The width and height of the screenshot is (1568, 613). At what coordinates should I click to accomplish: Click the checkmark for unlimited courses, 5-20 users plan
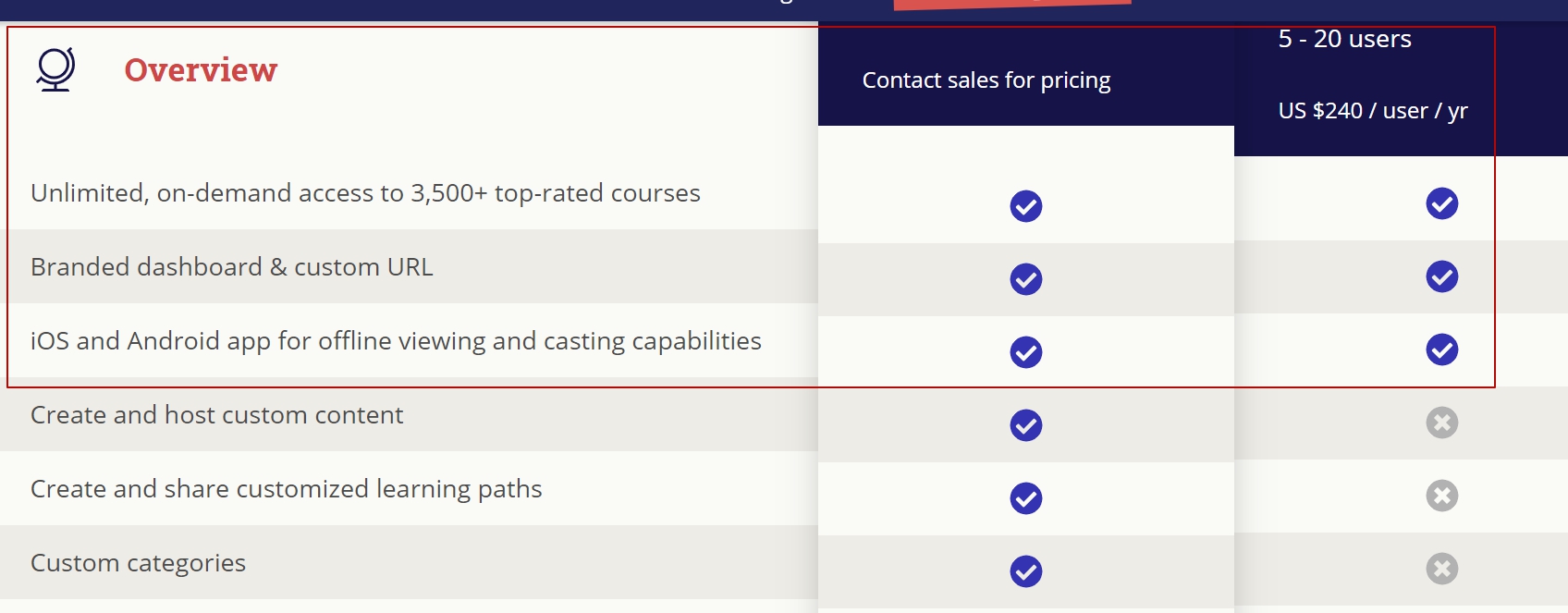point(1441,203)
